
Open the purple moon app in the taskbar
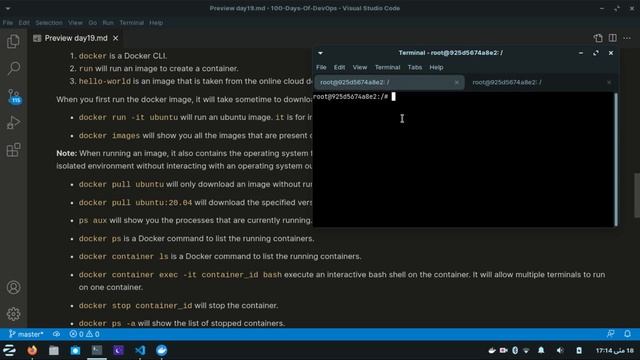point(118,350)
